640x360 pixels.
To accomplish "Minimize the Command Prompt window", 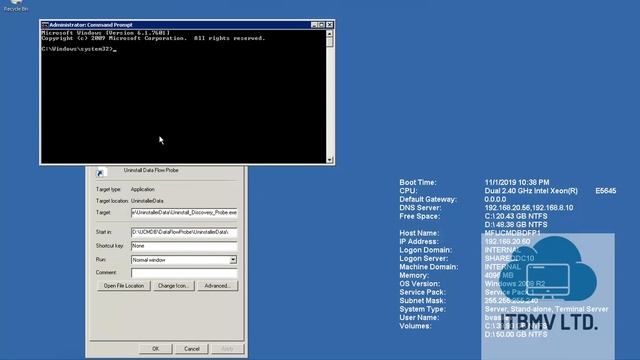I will pos(314,25).
